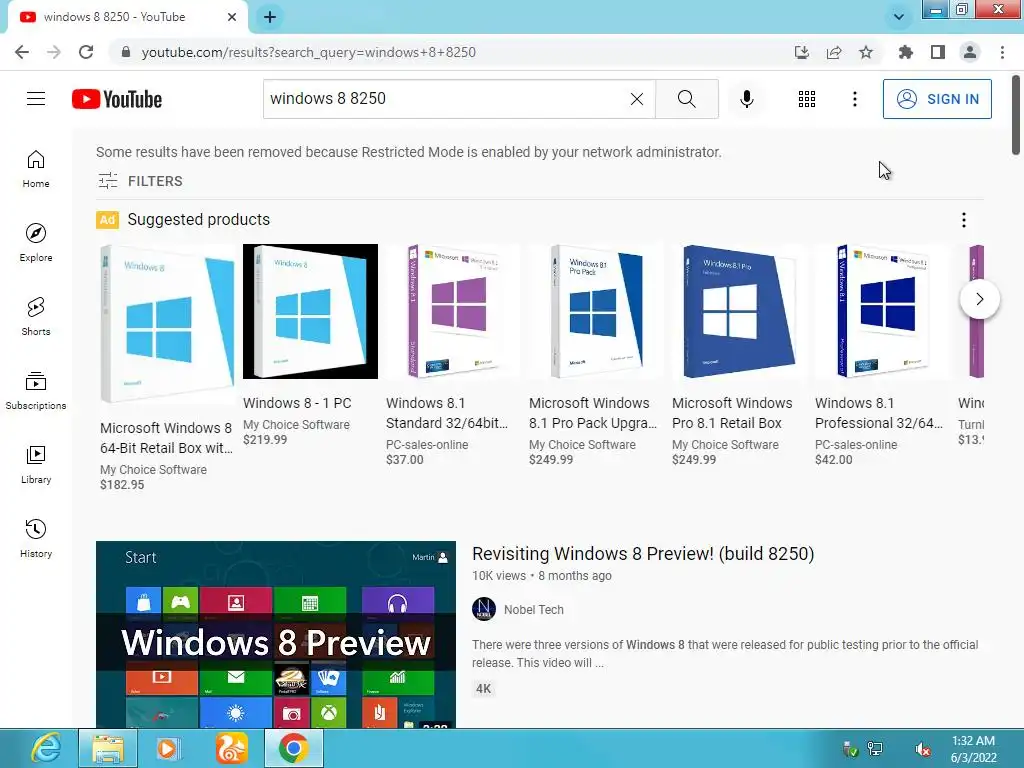Open UC Browser from taskbar
Image resolution: width=1024 pixels, height=768 pixels.
231,748
